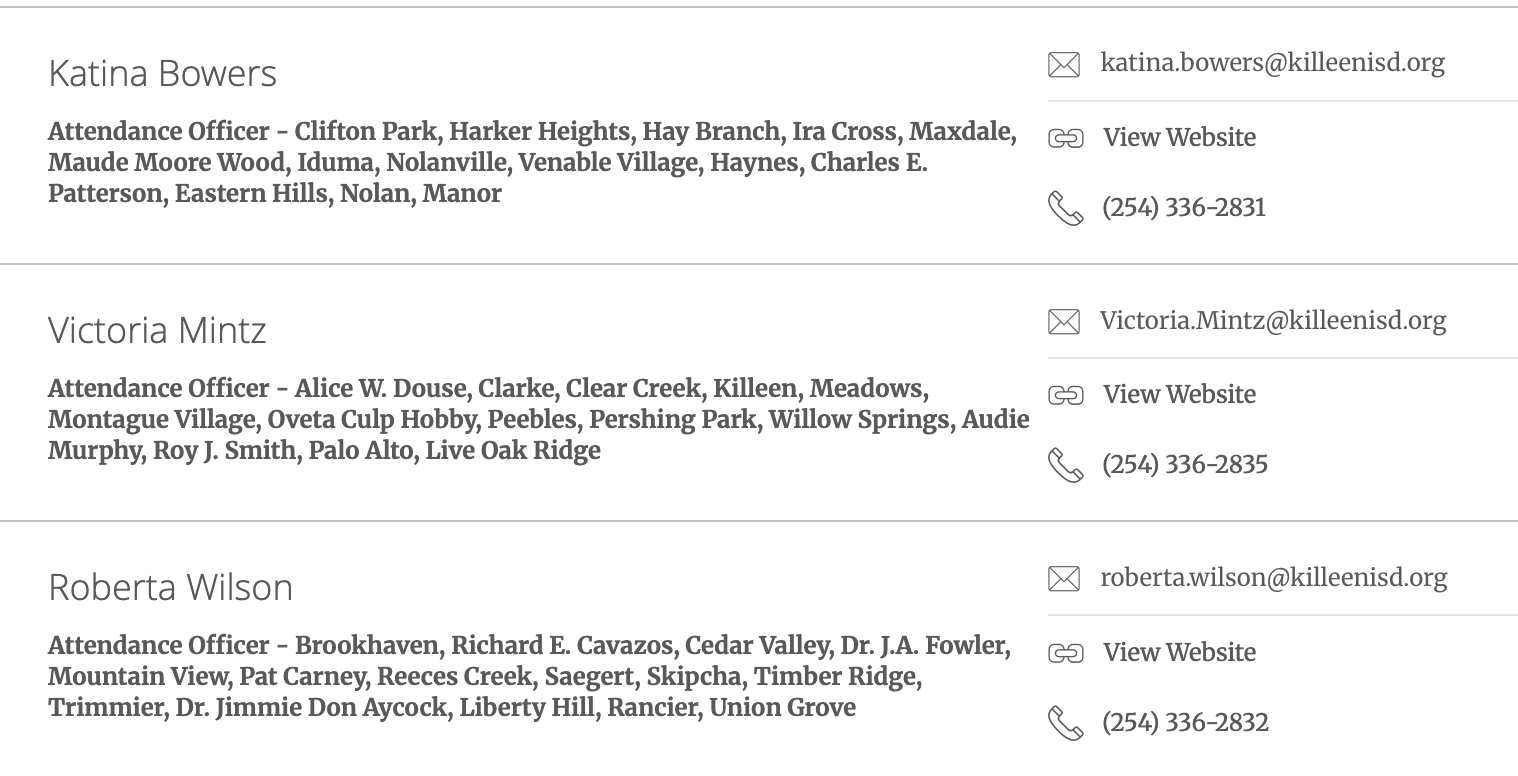Email katina.bowers@killeenisd.org
The height and width of the screenshot is (776, 1518).
pos(1272,63)
